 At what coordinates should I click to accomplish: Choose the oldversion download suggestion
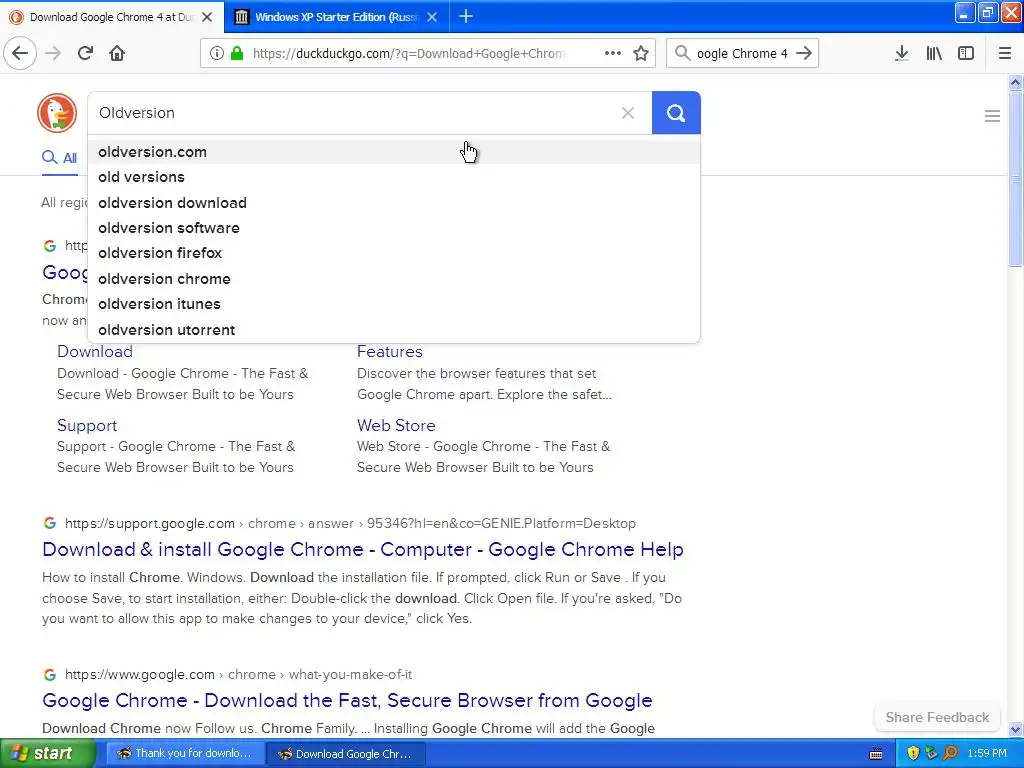click(x=394, y=202)
